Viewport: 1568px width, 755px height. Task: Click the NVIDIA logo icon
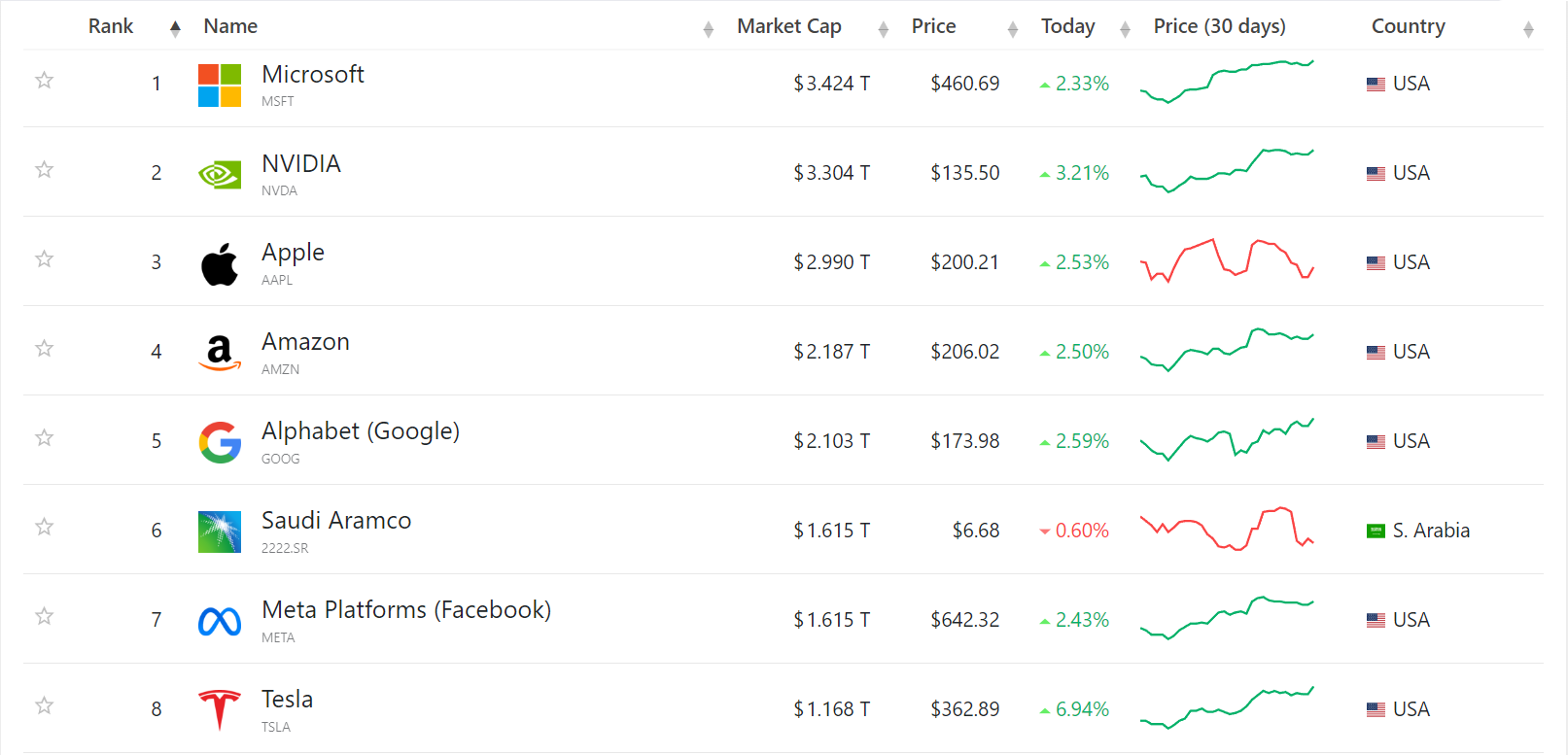pyautogui.click(x=220, y=175)
